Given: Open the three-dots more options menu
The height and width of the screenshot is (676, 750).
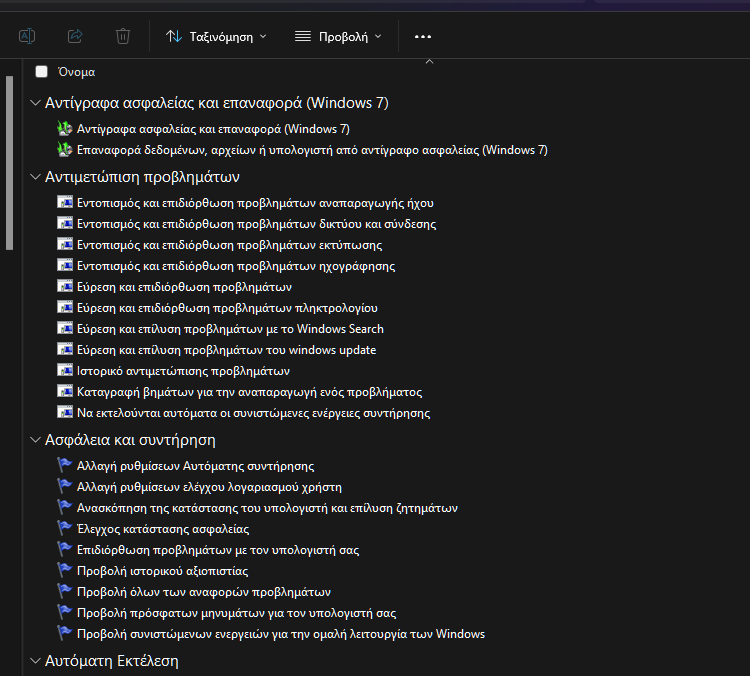Looking at the screenshot, I should tap(423, 37).
